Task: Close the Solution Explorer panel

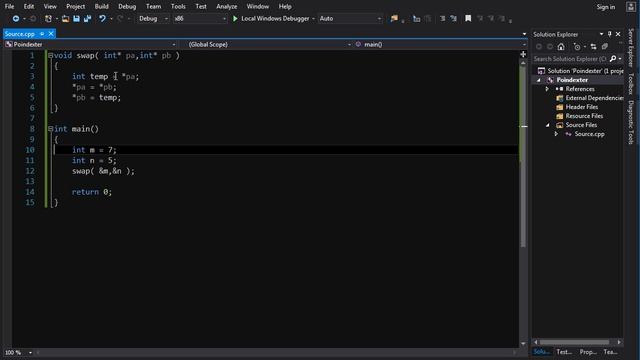Action: (618, 34)
